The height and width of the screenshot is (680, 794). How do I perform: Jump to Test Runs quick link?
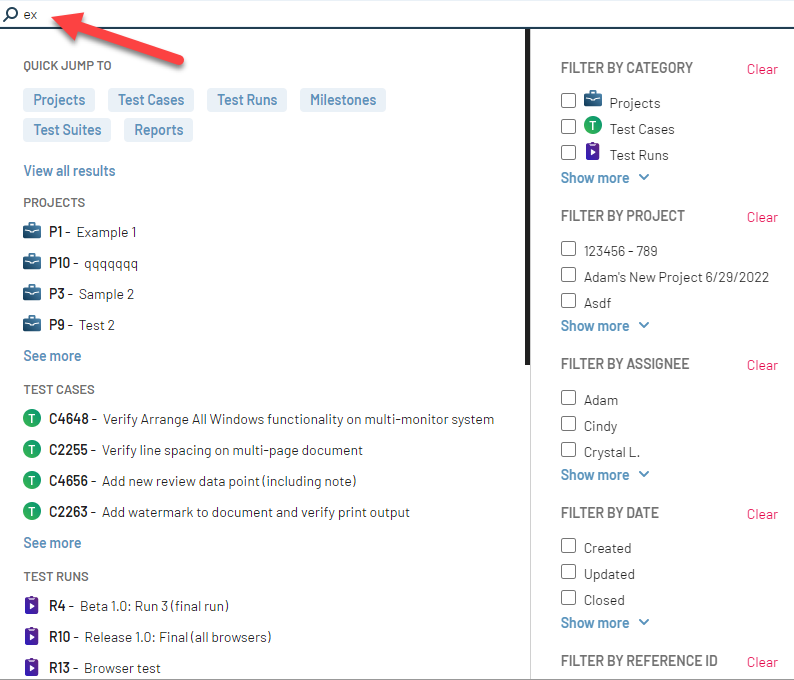247,100
